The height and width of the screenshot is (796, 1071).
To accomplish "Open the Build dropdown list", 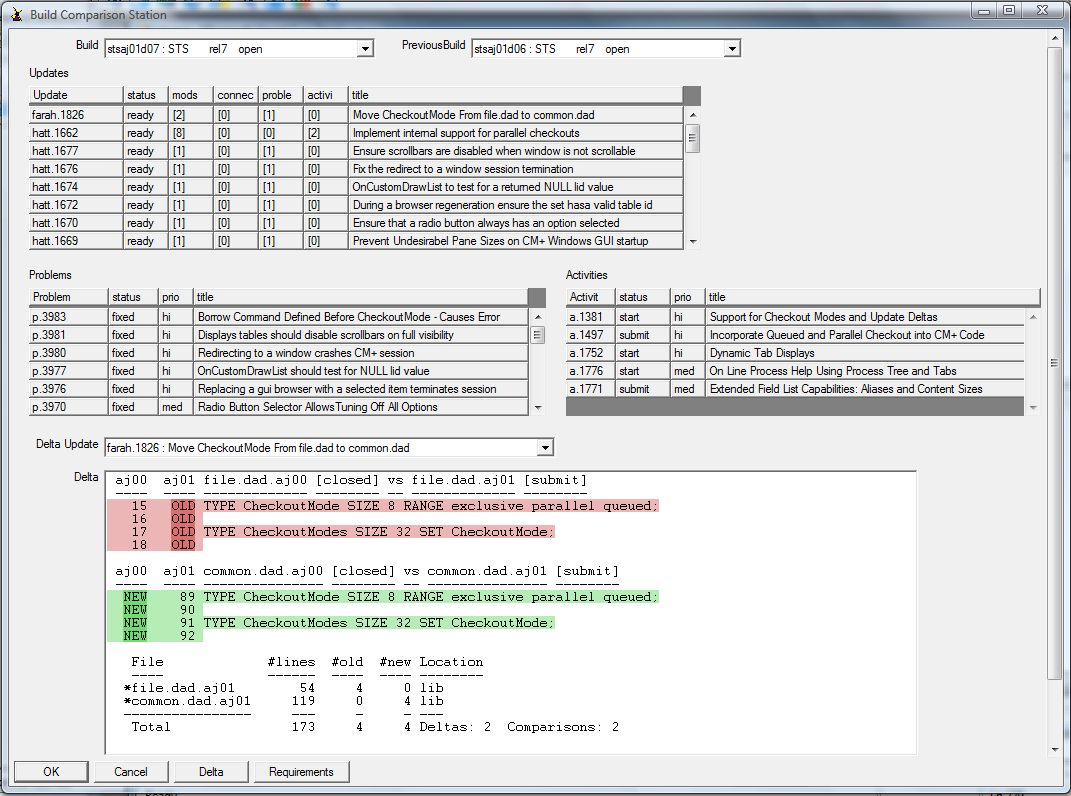I will 365,49.
